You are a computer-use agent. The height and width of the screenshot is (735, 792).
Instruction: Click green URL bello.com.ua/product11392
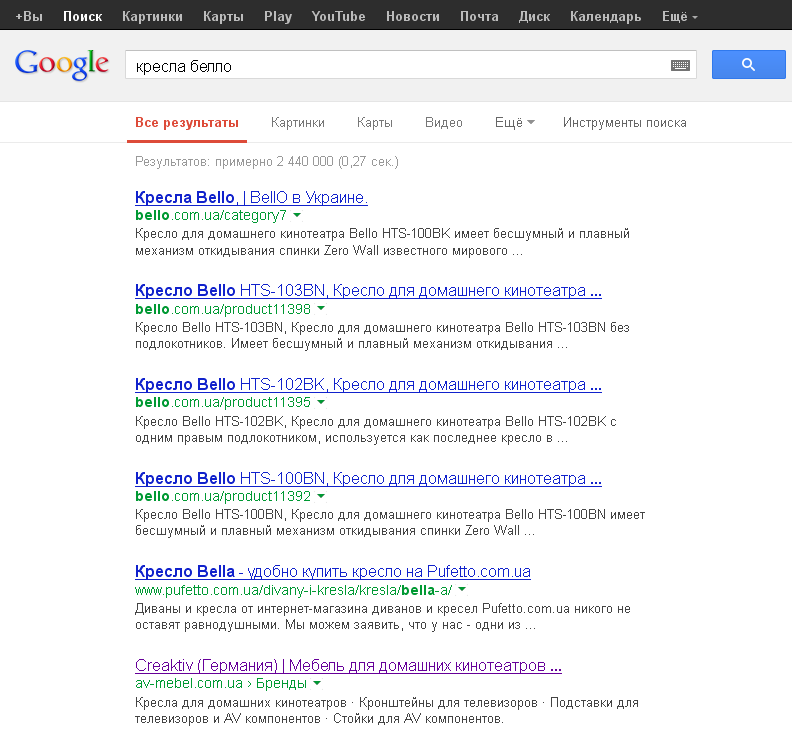coord(223,496)
